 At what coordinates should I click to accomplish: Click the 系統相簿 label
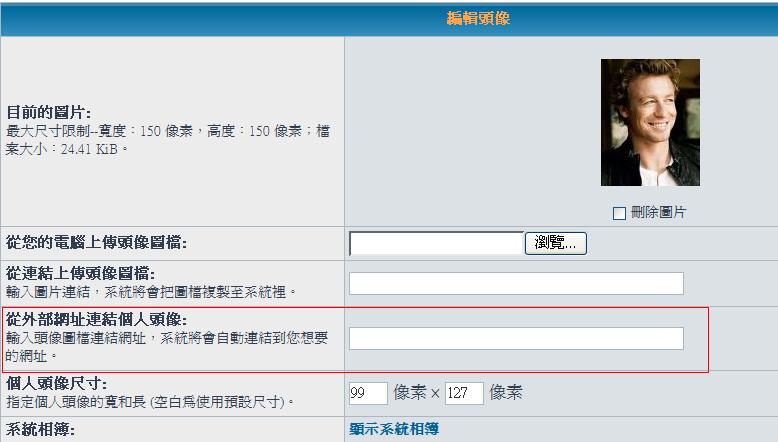coord(40,429)
